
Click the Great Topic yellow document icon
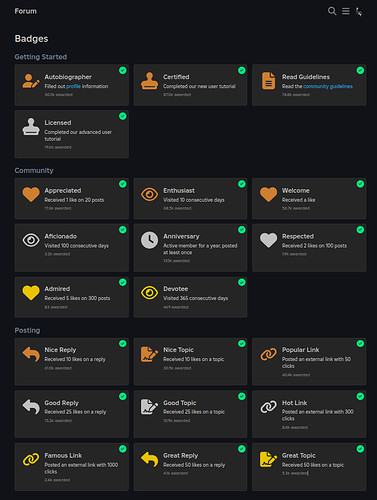(268, 459)
